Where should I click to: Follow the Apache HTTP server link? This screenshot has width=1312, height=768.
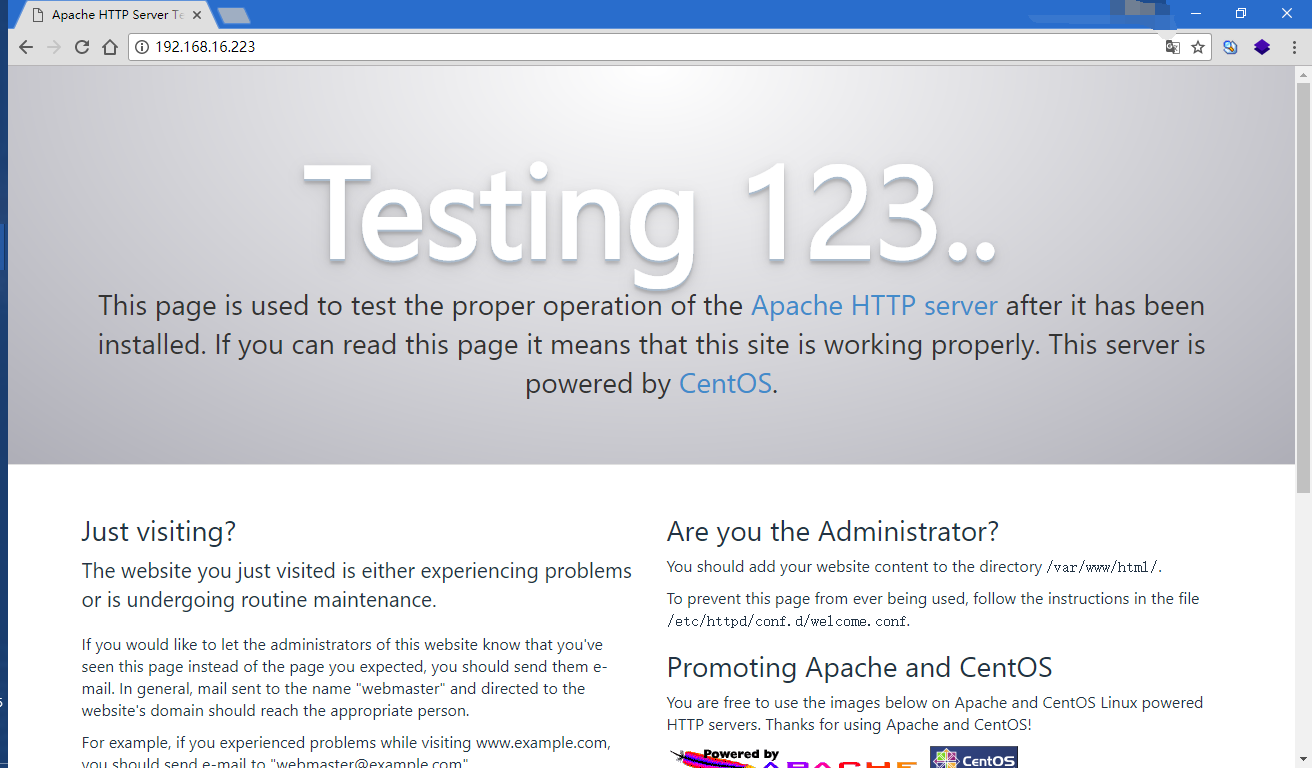click(x=874, y=305)
